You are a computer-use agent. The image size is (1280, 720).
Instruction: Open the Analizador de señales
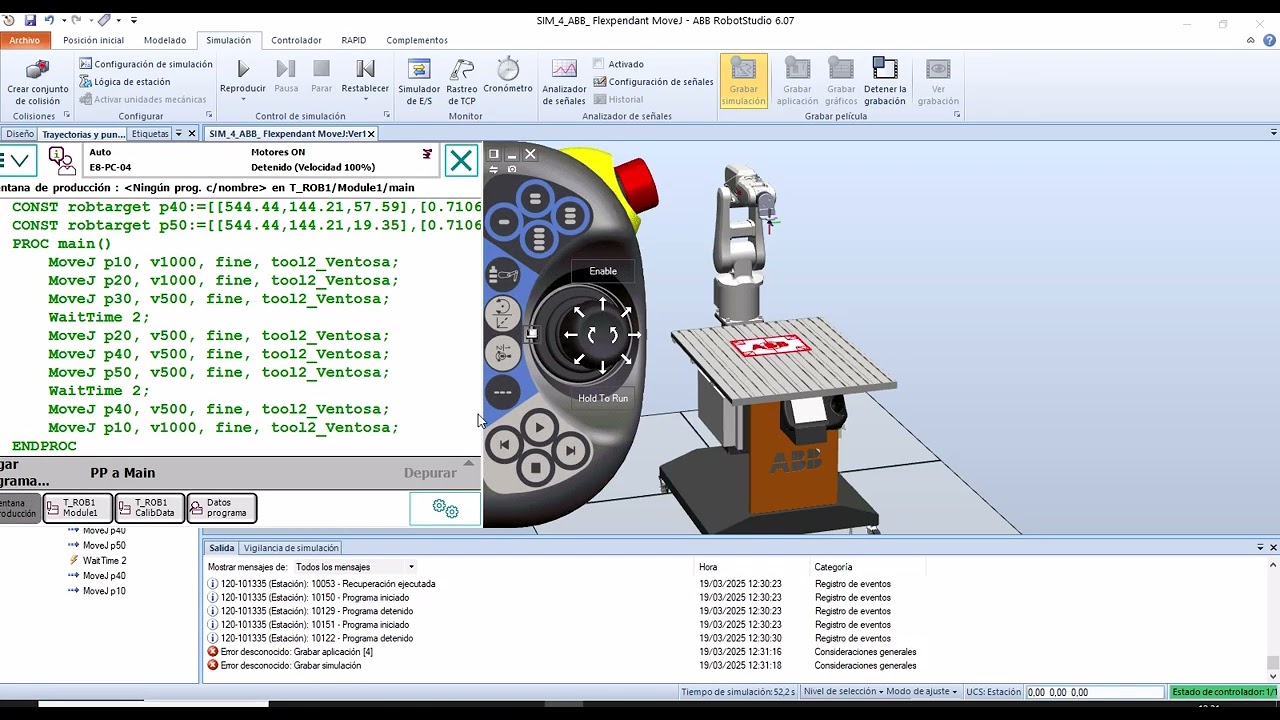[564, 80]
